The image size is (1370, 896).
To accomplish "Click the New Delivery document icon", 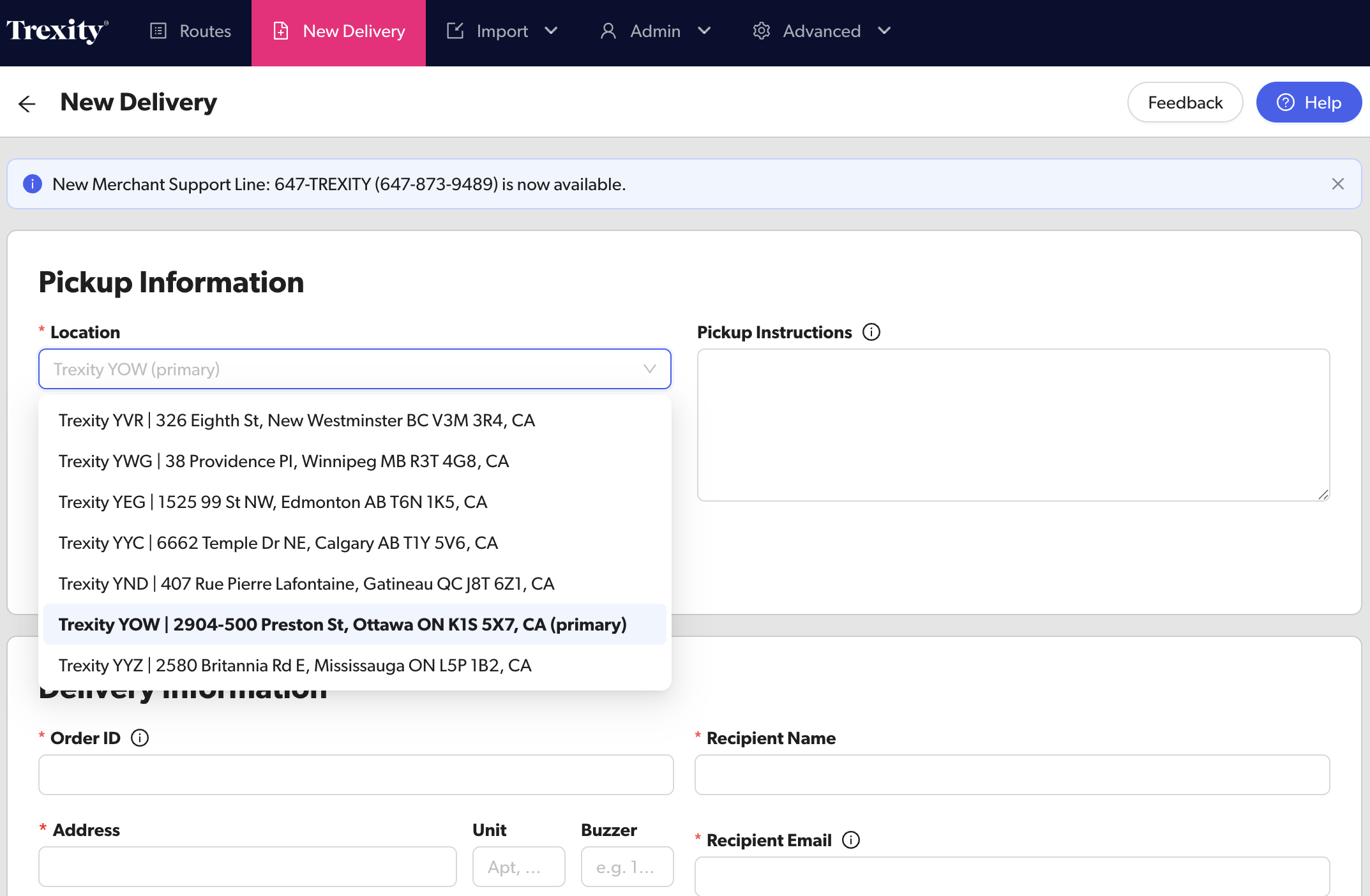I will pyautogui.click(x=281, y=31).
